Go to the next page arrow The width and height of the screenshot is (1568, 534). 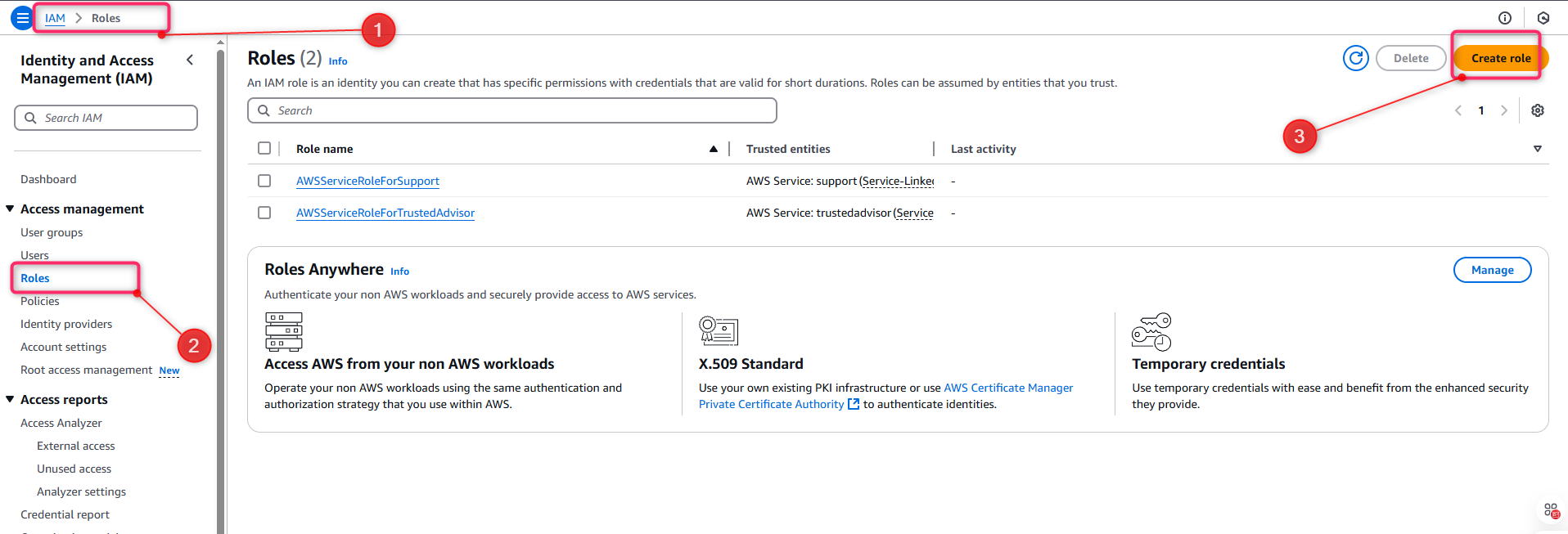pos(1504,110)
